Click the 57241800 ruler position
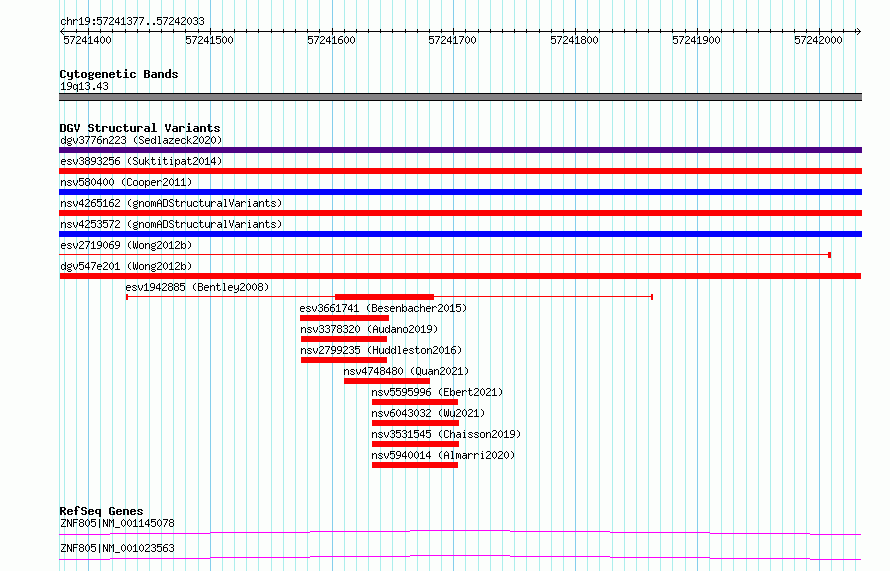Image resolution: width=890 pixels, height=571 pixels. (574, 40)
